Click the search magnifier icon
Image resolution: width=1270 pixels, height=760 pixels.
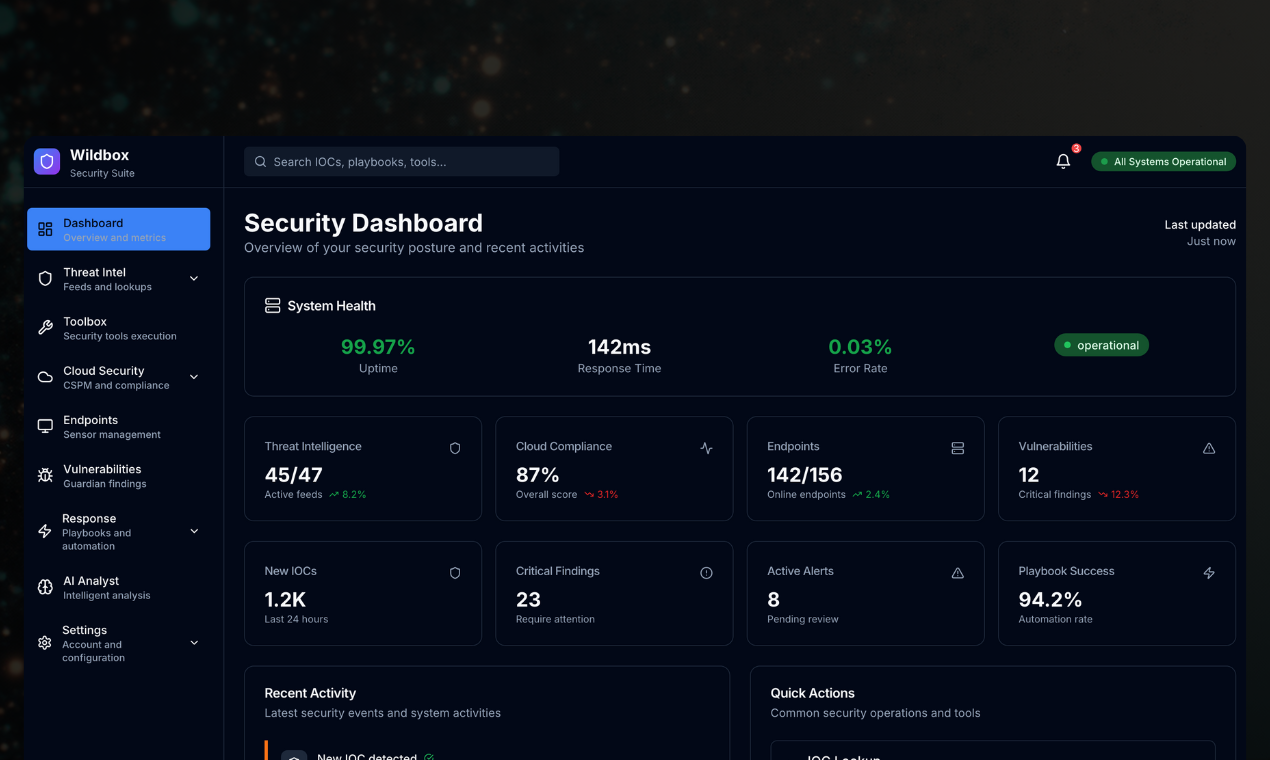coord(260,162)
